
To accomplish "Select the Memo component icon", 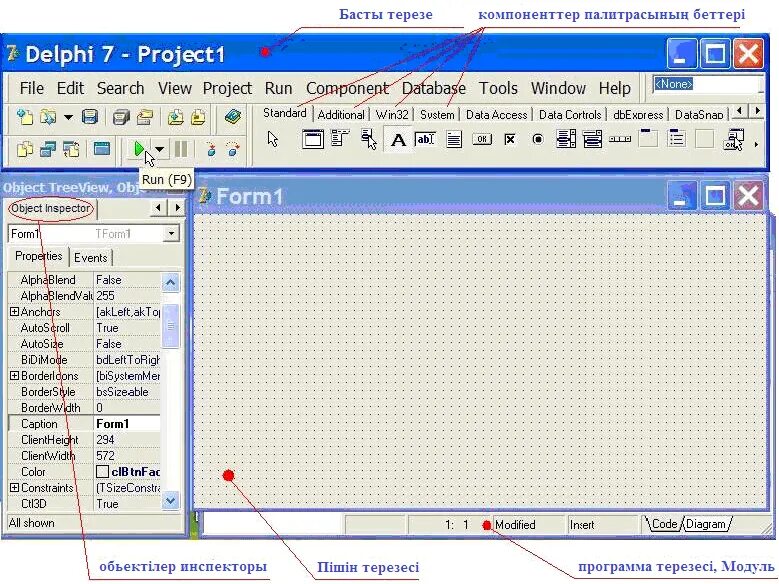I will pos(454,139).
